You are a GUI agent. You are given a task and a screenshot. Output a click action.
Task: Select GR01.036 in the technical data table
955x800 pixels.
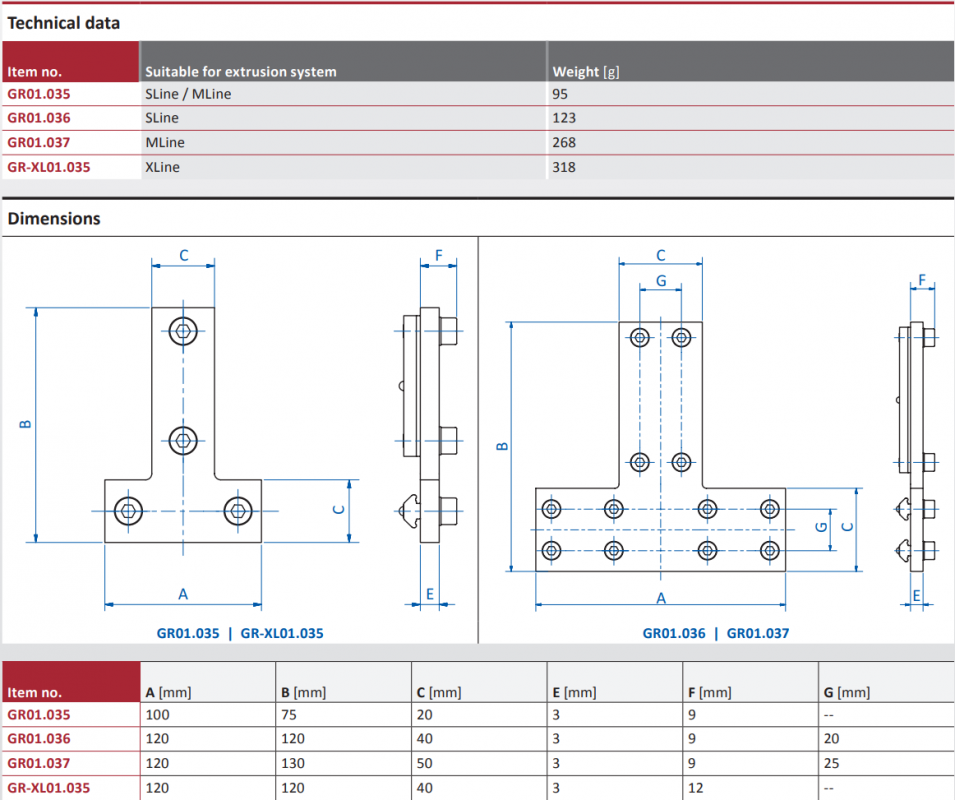[x=39, y=118]
